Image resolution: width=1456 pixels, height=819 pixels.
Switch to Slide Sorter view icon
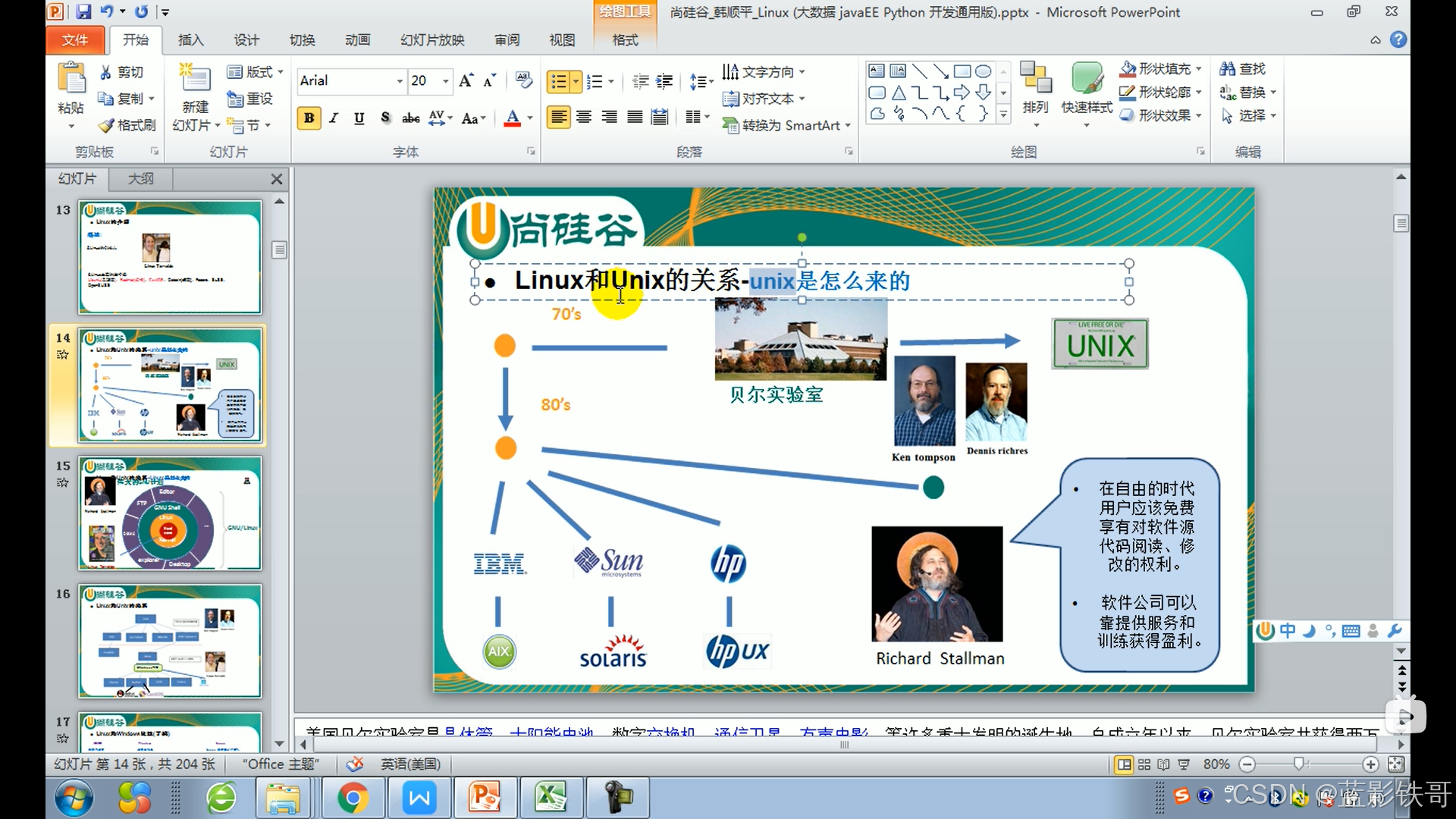point(1144,764)
